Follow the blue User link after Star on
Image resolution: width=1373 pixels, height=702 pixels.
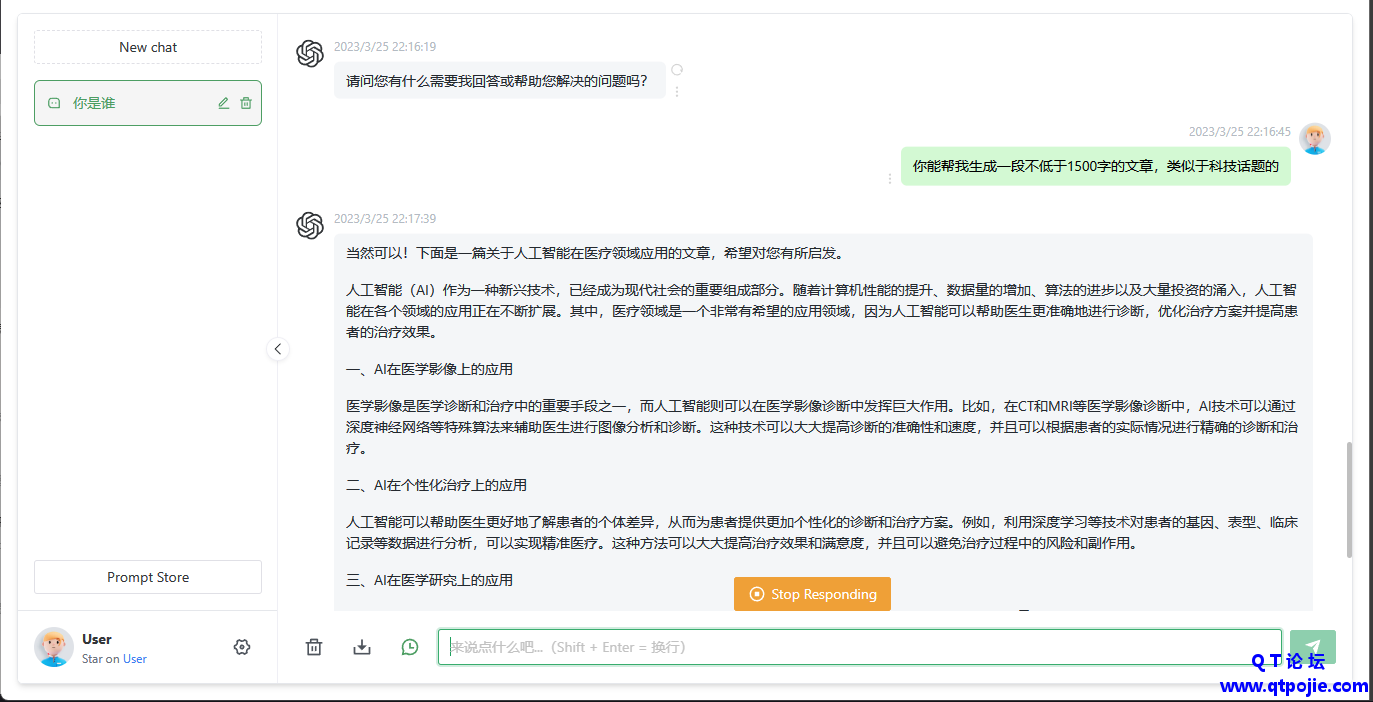coord(135,659)
